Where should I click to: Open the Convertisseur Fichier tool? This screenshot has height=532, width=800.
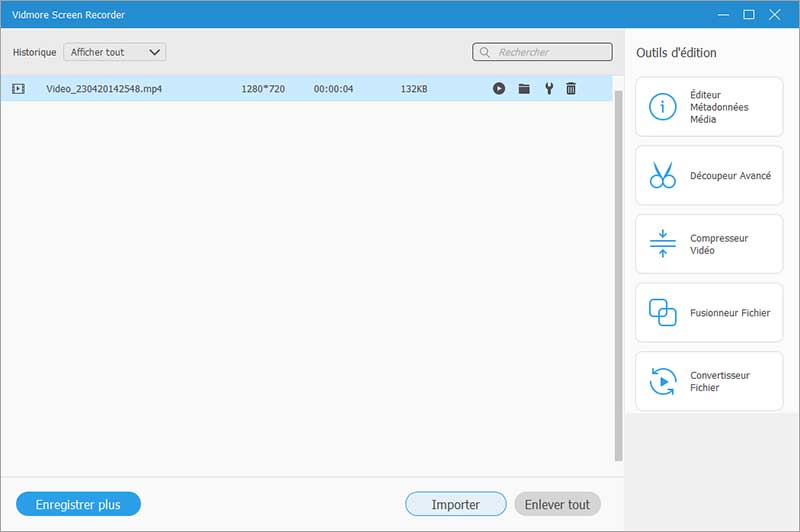click(x=709, y=381)
